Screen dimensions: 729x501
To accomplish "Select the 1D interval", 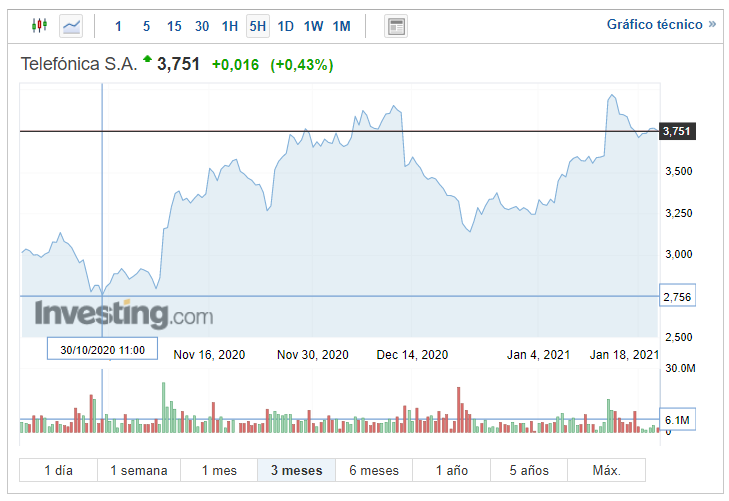I will click(286, 26).
